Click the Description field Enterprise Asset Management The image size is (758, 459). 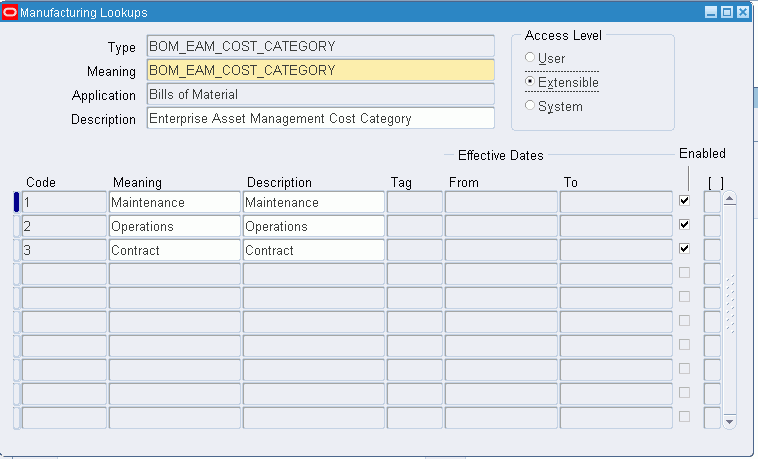(321, 118)
